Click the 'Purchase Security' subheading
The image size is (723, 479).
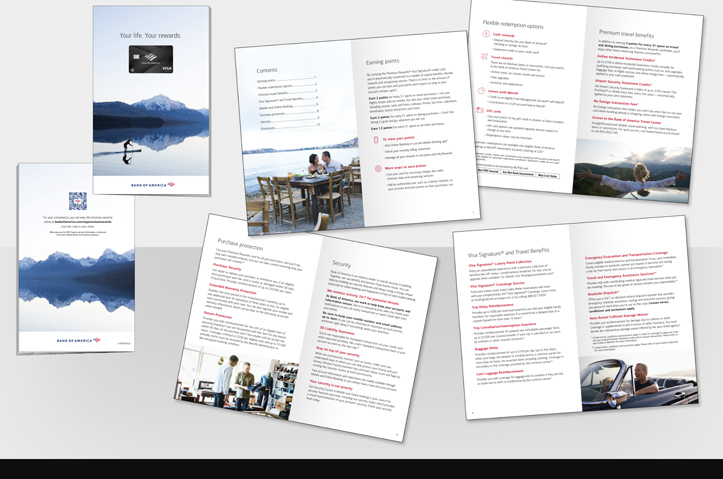[226, 268]
